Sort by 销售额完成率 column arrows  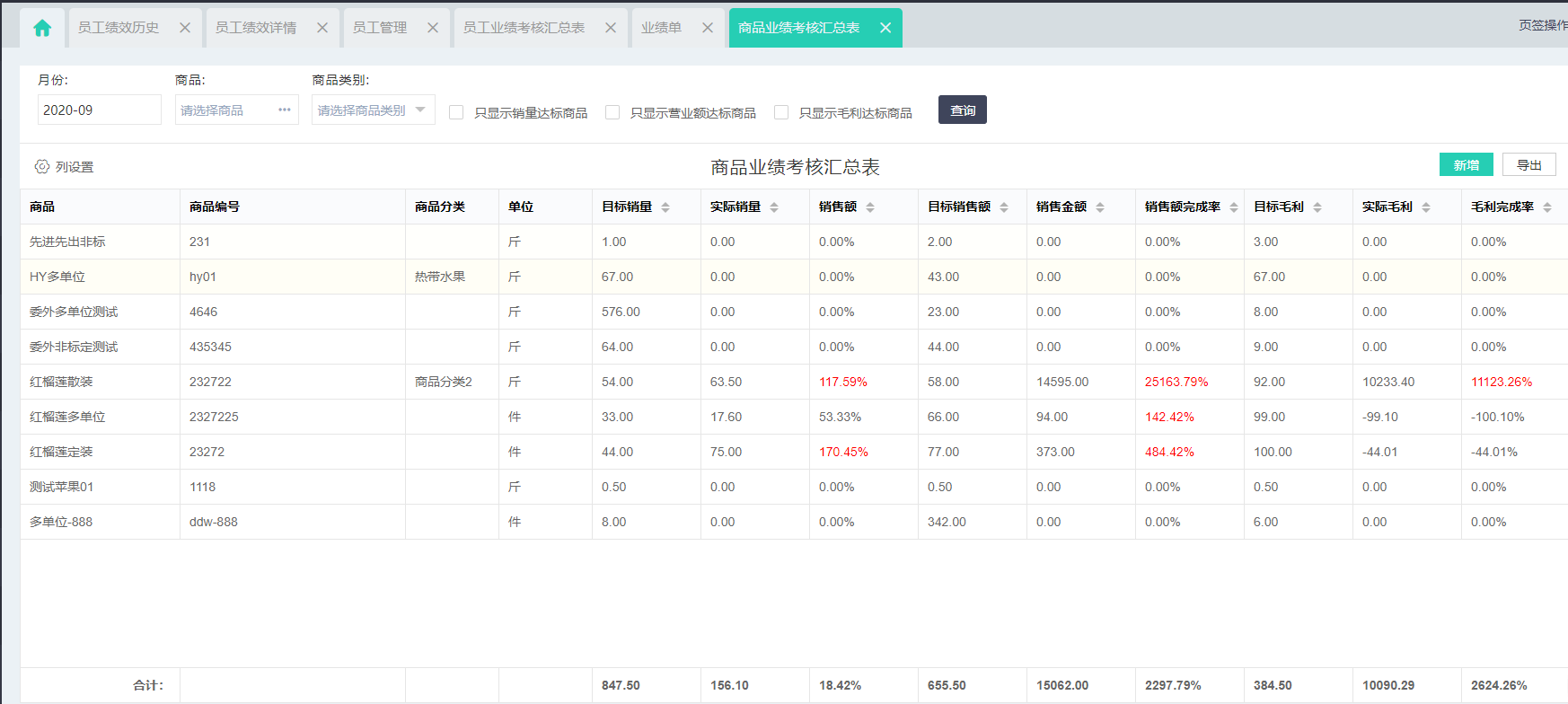click(x=1234, y=207)
